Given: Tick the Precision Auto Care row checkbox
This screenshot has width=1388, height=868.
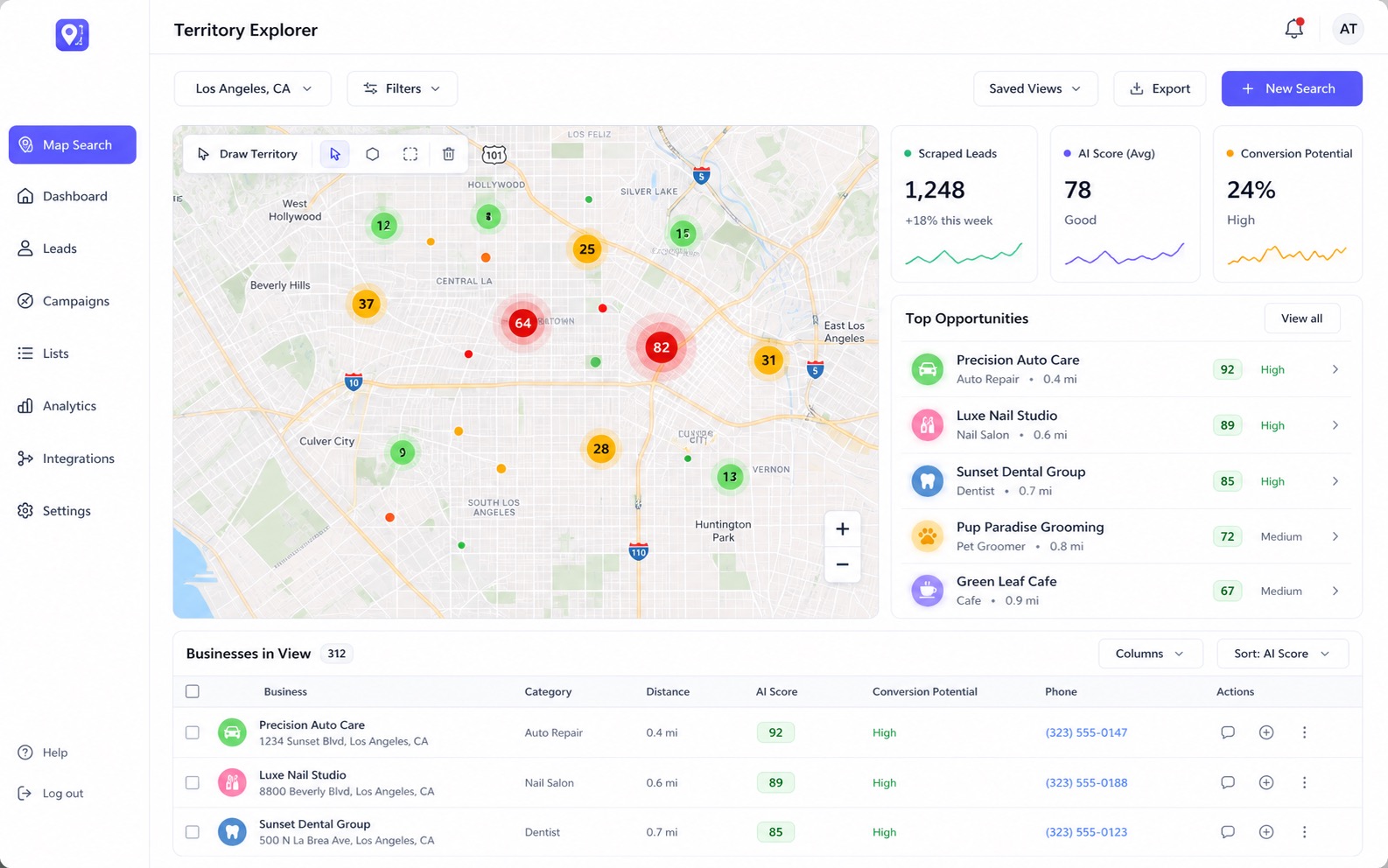Looking at the screenshot, I should click(193, 732).
